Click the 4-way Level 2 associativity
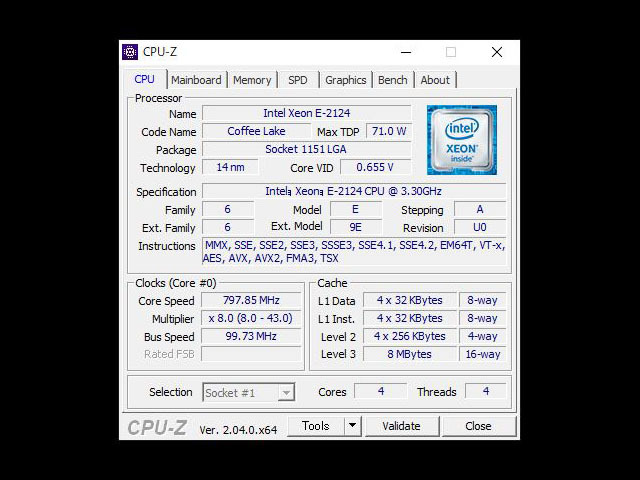This screenshot has width=640, height=480. click(x=482, y=336)
